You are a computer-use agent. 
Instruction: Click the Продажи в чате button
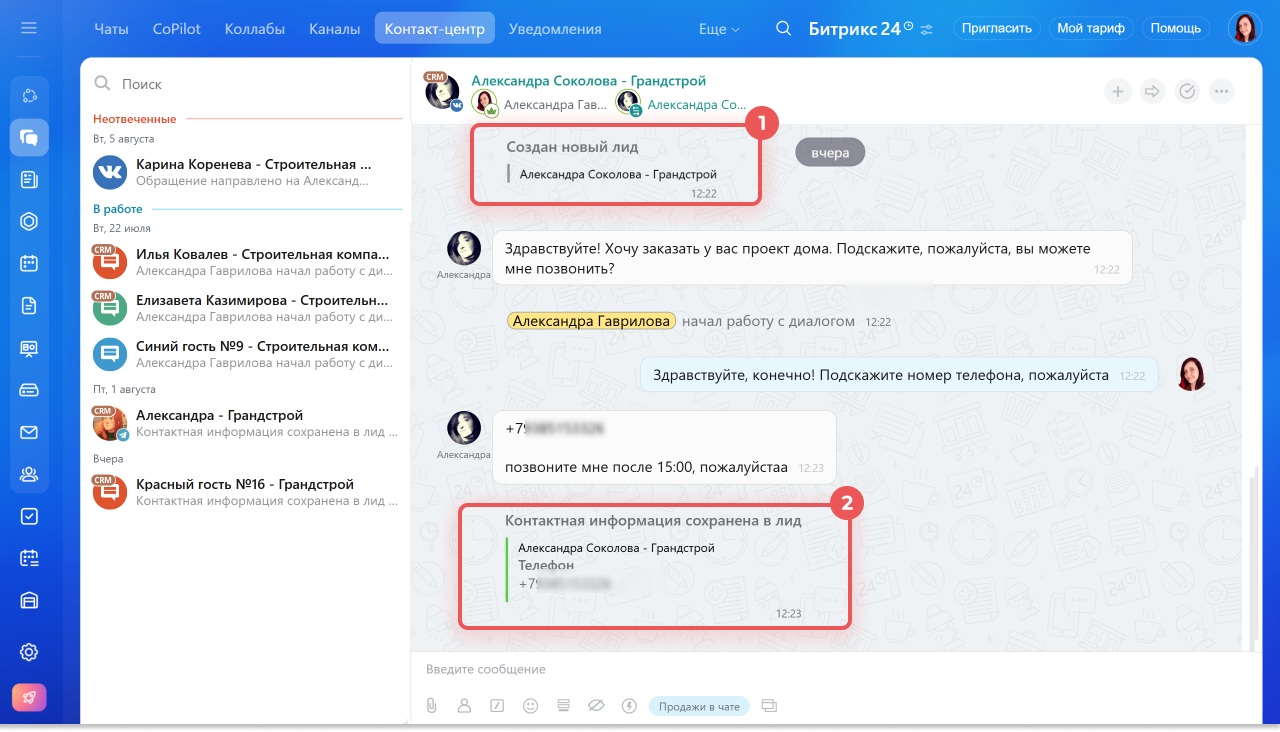point(700,706)
